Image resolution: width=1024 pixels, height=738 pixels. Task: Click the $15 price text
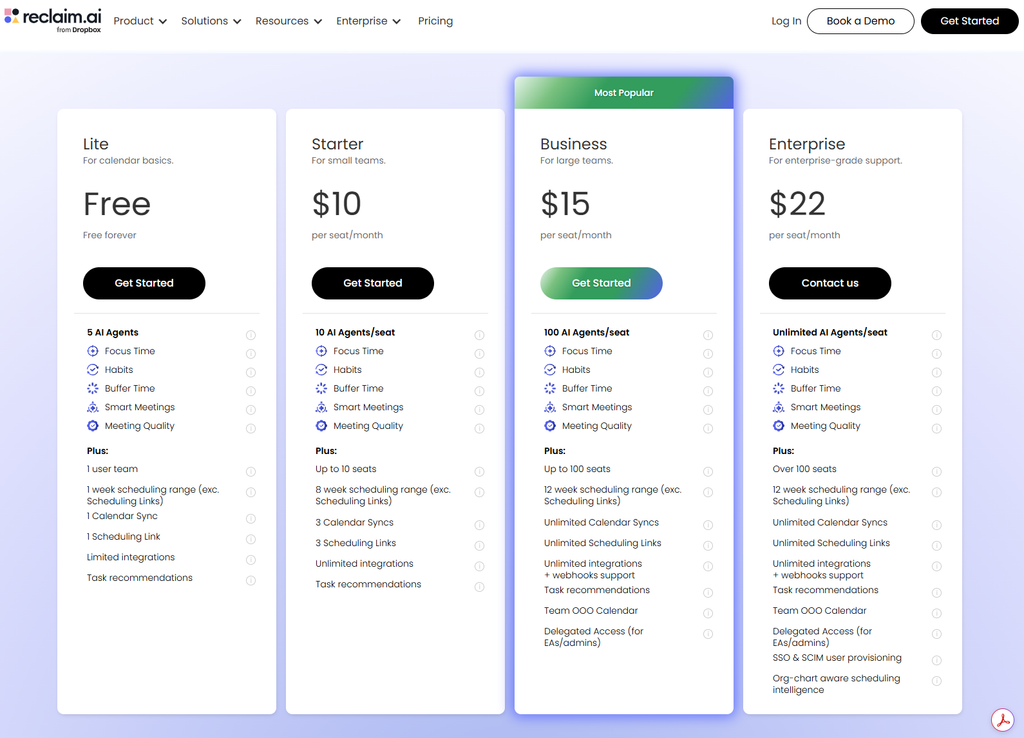(565, 204)
